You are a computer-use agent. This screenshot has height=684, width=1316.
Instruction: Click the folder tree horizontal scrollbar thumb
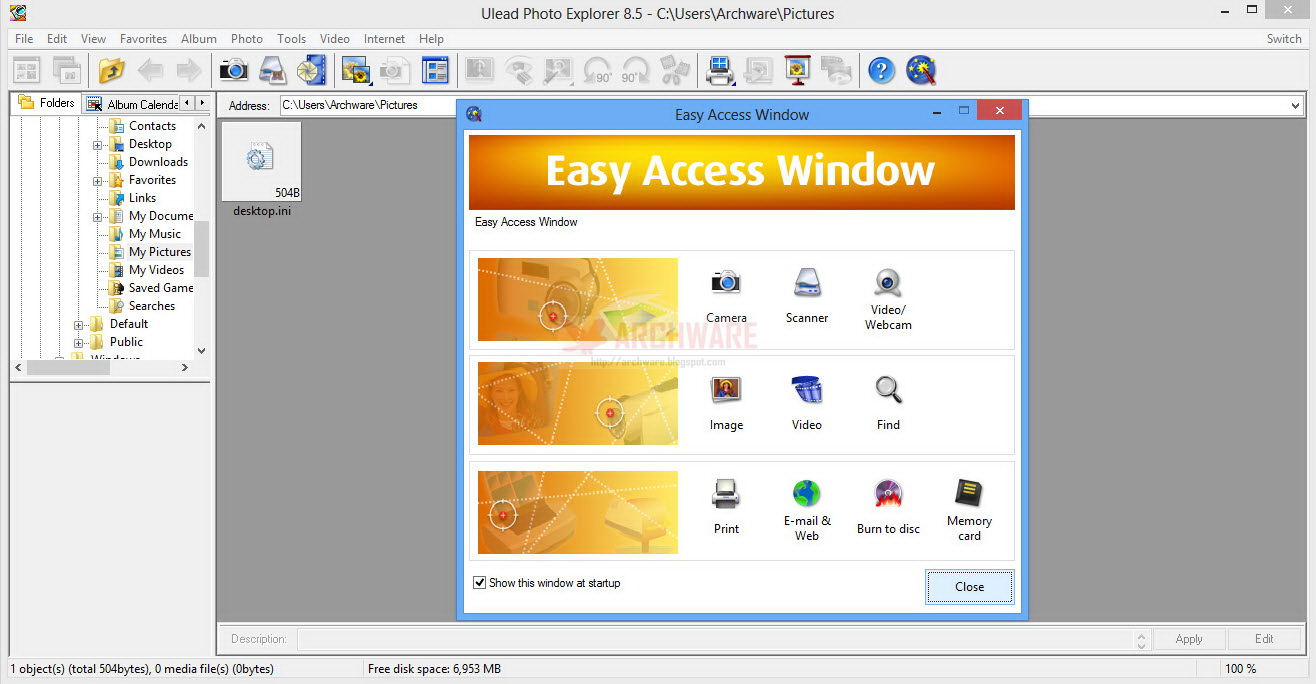[68, 368]
